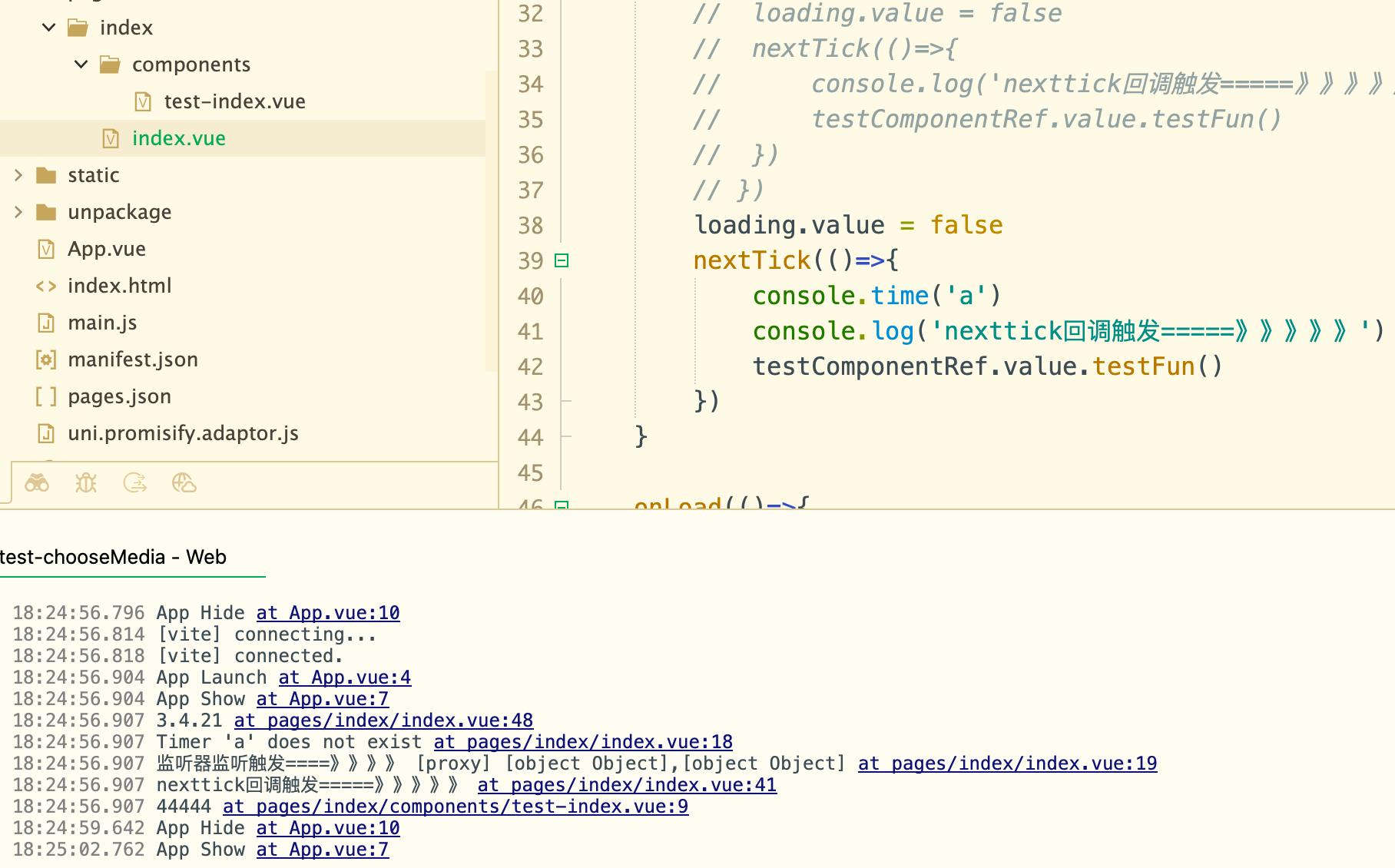Open the test-index.vue:9 console link
This screenshot has height=868, width=1395.
coord(456,807)
